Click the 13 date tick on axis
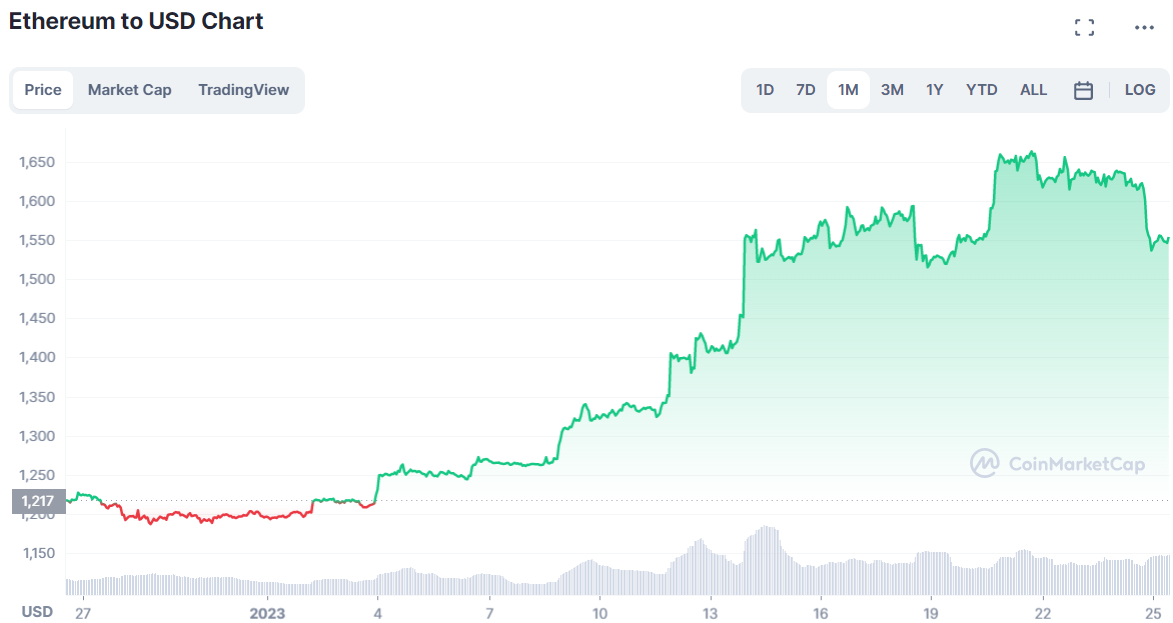The height and width of the screenshot is (623, 1173). click(710, 613)
